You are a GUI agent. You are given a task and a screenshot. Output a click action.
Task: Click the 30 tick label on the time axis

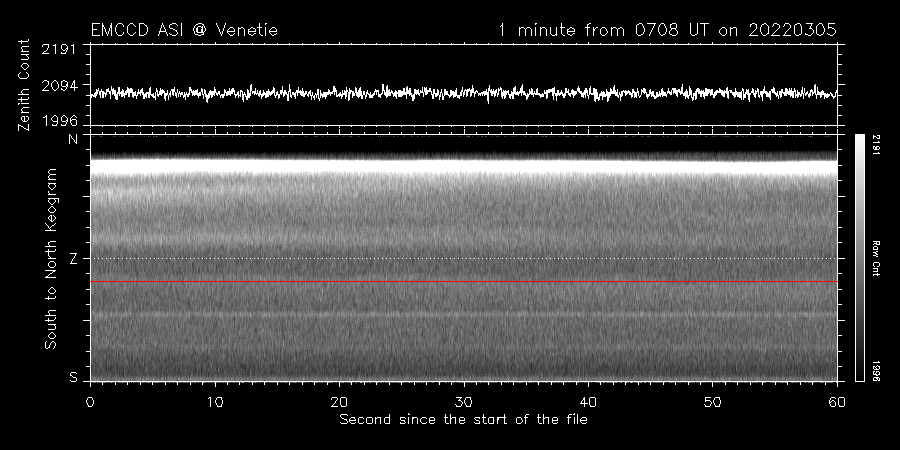(464, 402)
